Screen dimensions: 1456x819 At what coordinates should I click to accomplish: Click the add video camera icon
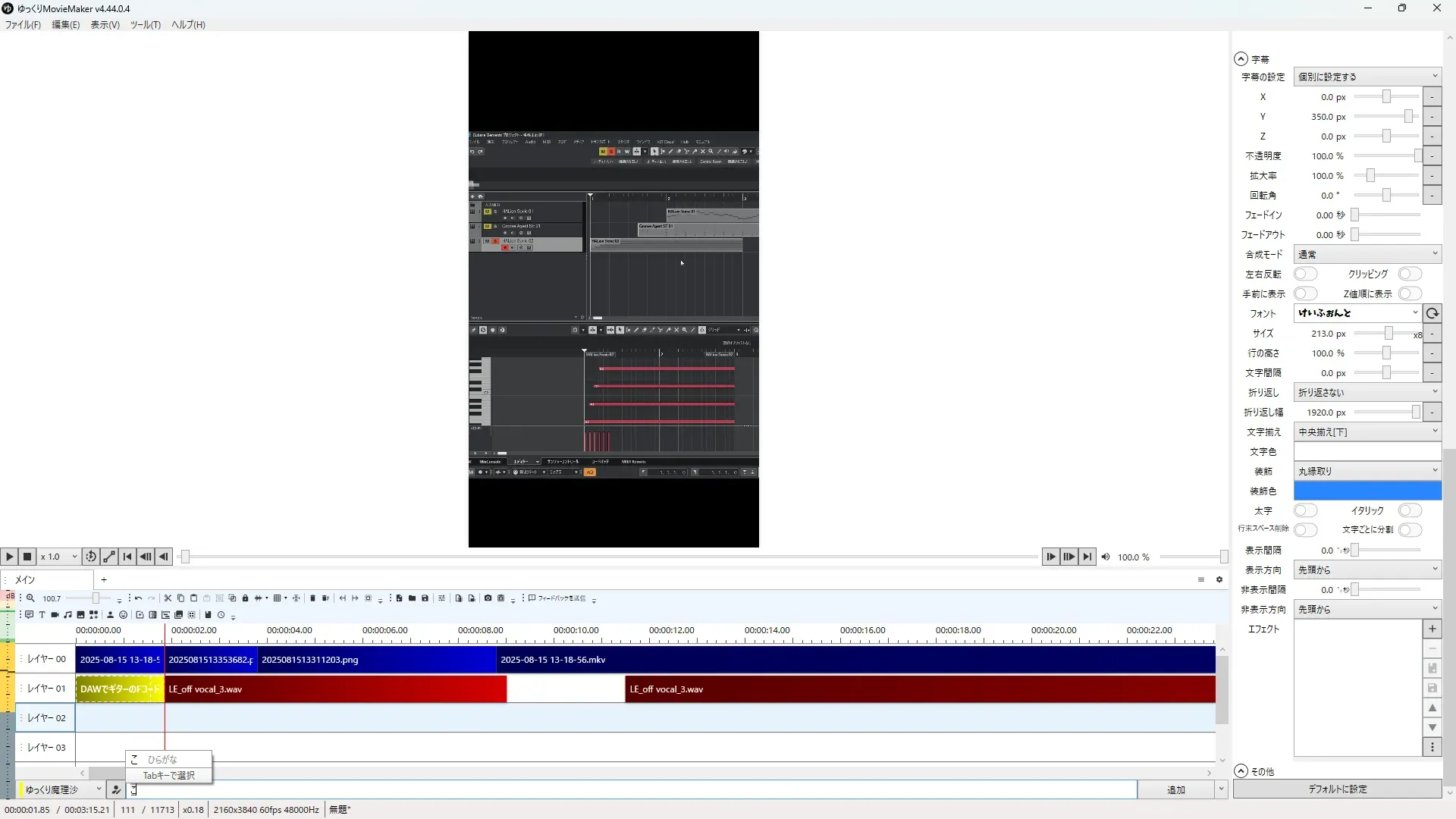[x=55, y=615]
